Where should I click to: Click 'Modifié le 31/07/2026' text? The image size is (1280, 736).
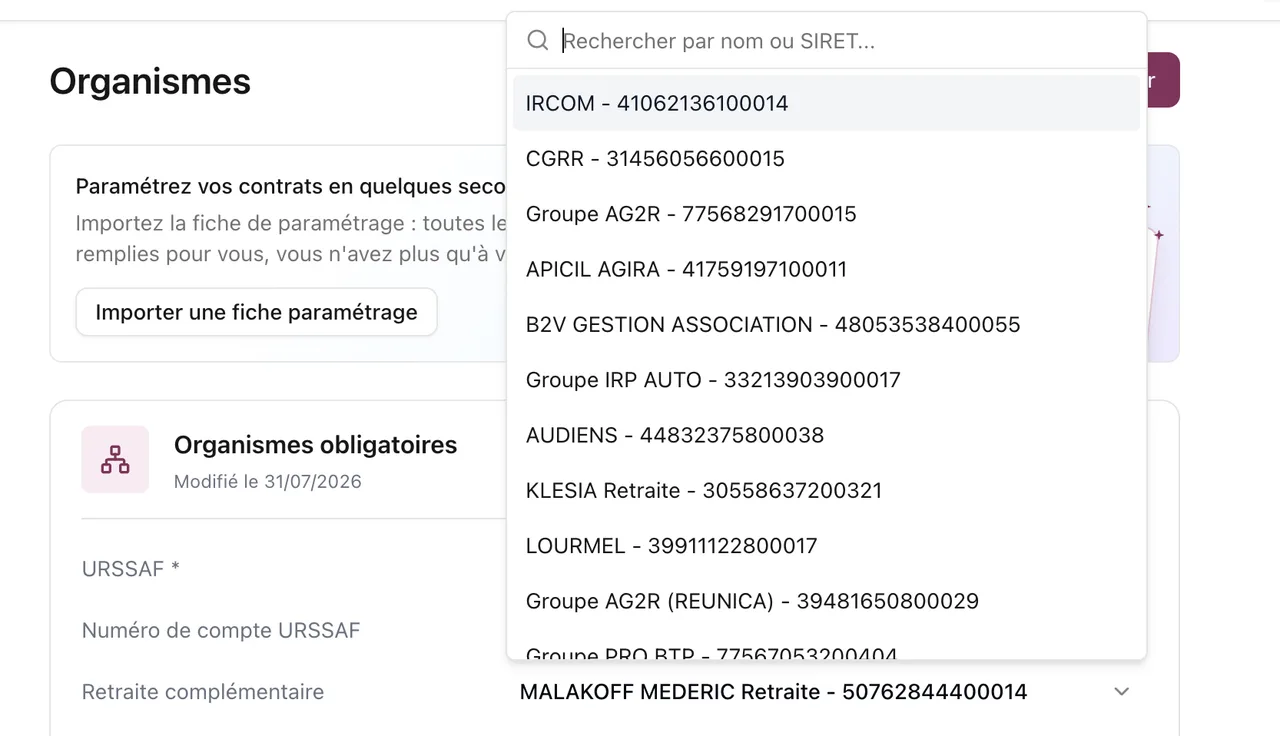click(268, 481)
